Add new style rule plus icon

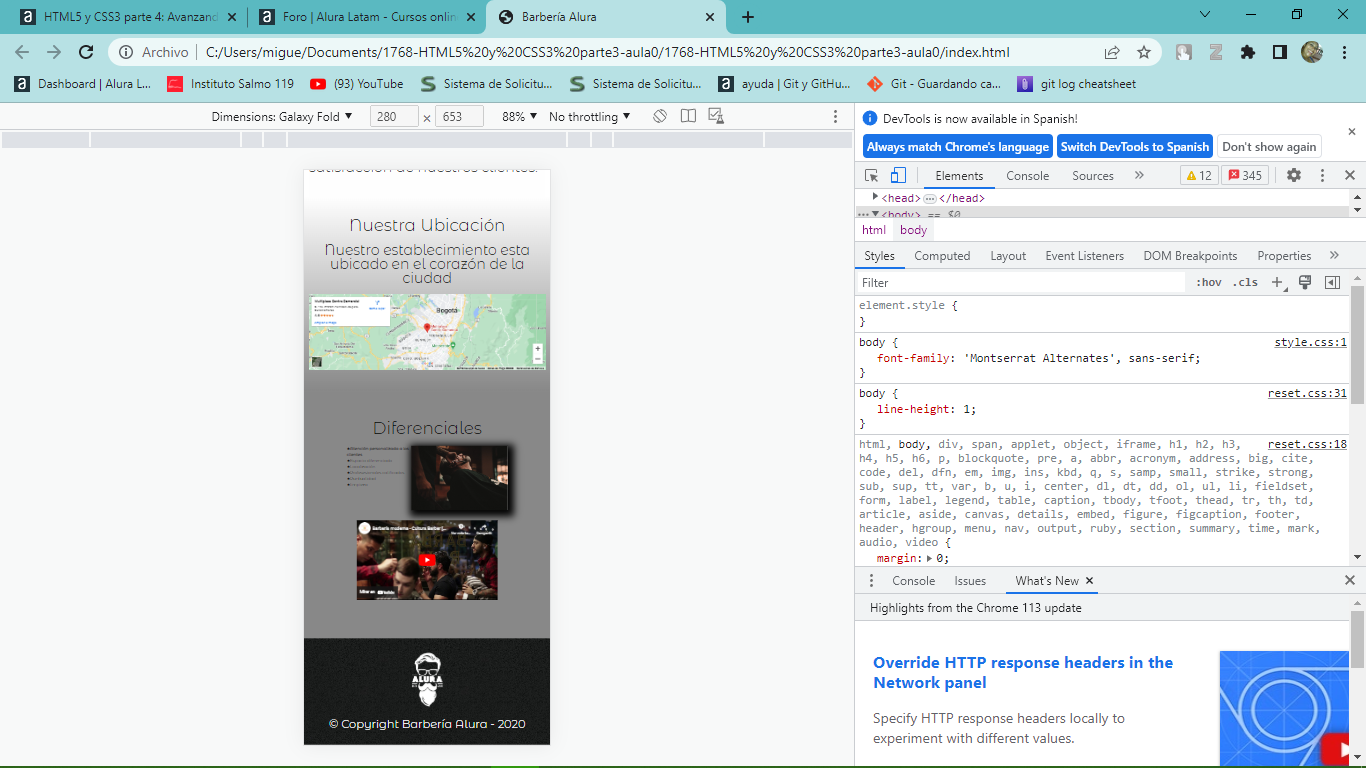1278,283
